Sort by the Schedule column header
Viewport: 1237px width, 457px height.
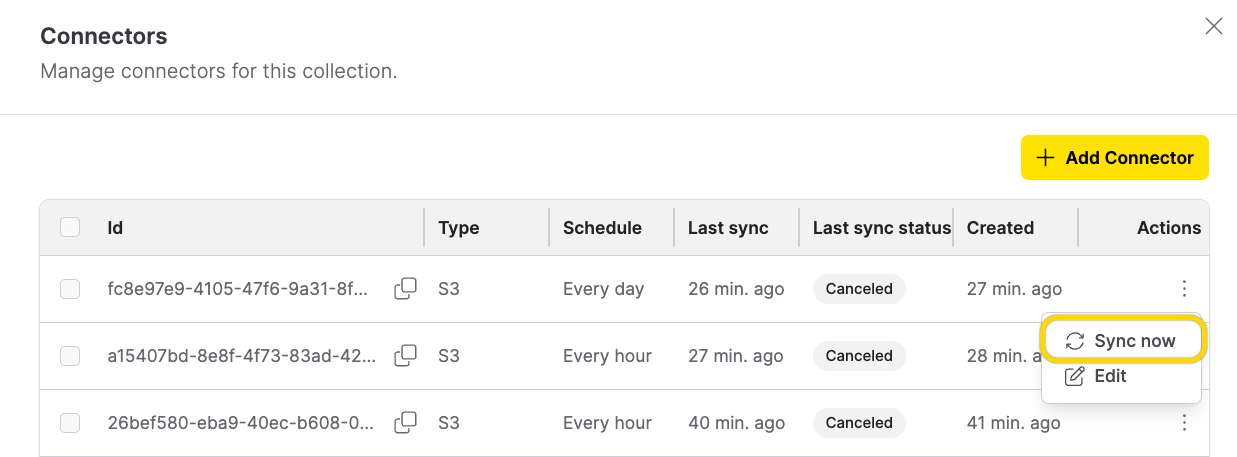(x=602, y=228)
